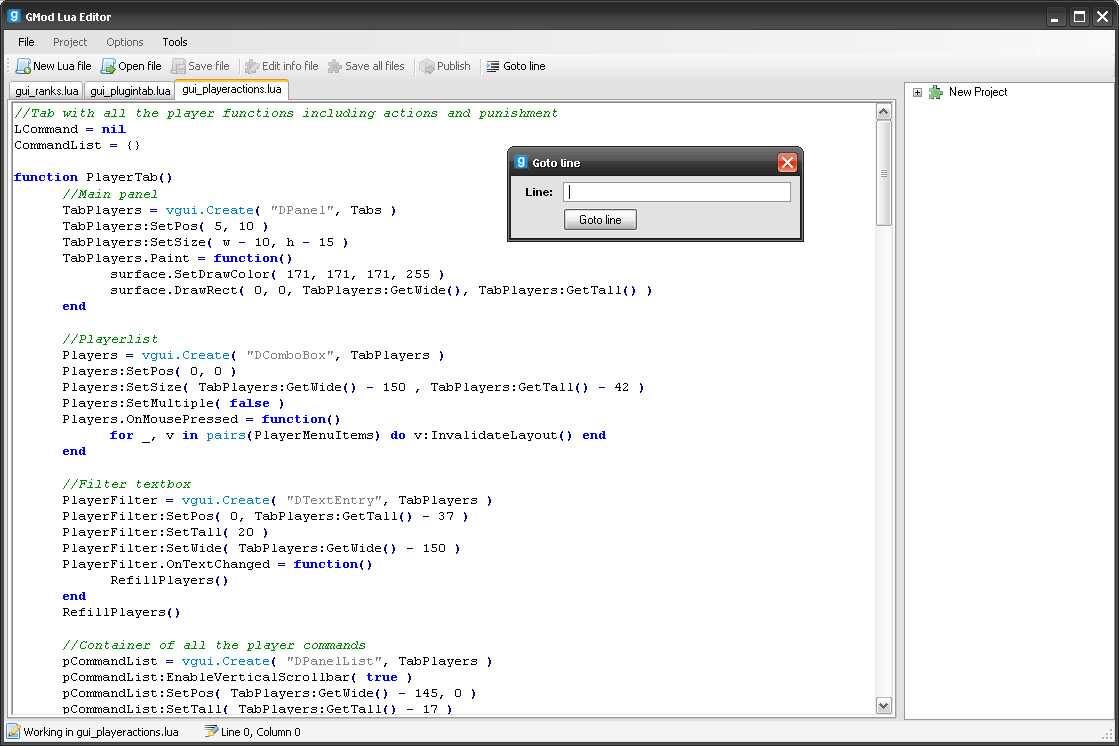Open the Tools menu
1119x746 pixels.
coord(175,42)
